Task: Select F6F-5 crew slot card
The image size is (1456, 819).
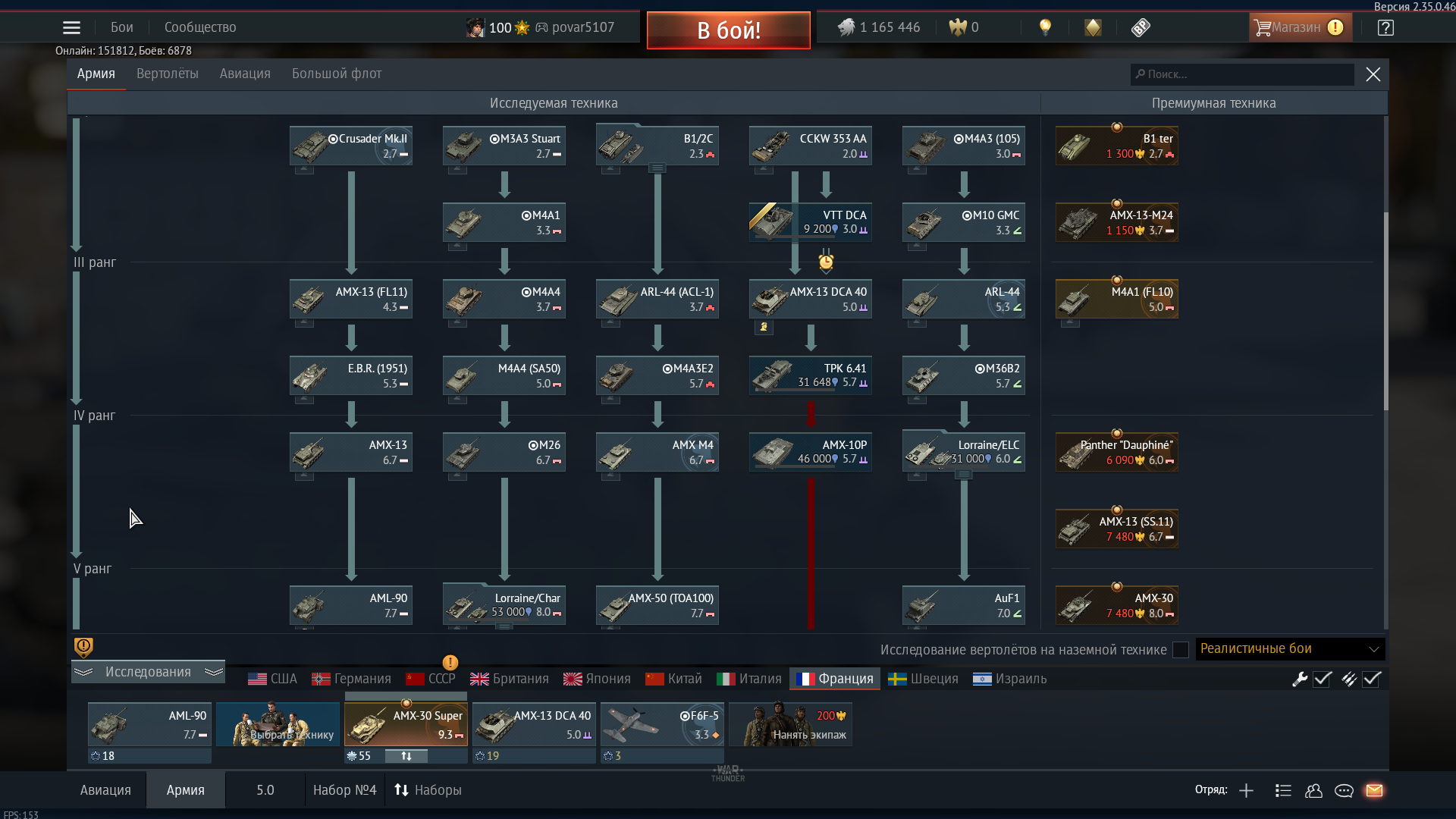Action: coord(663,724)
